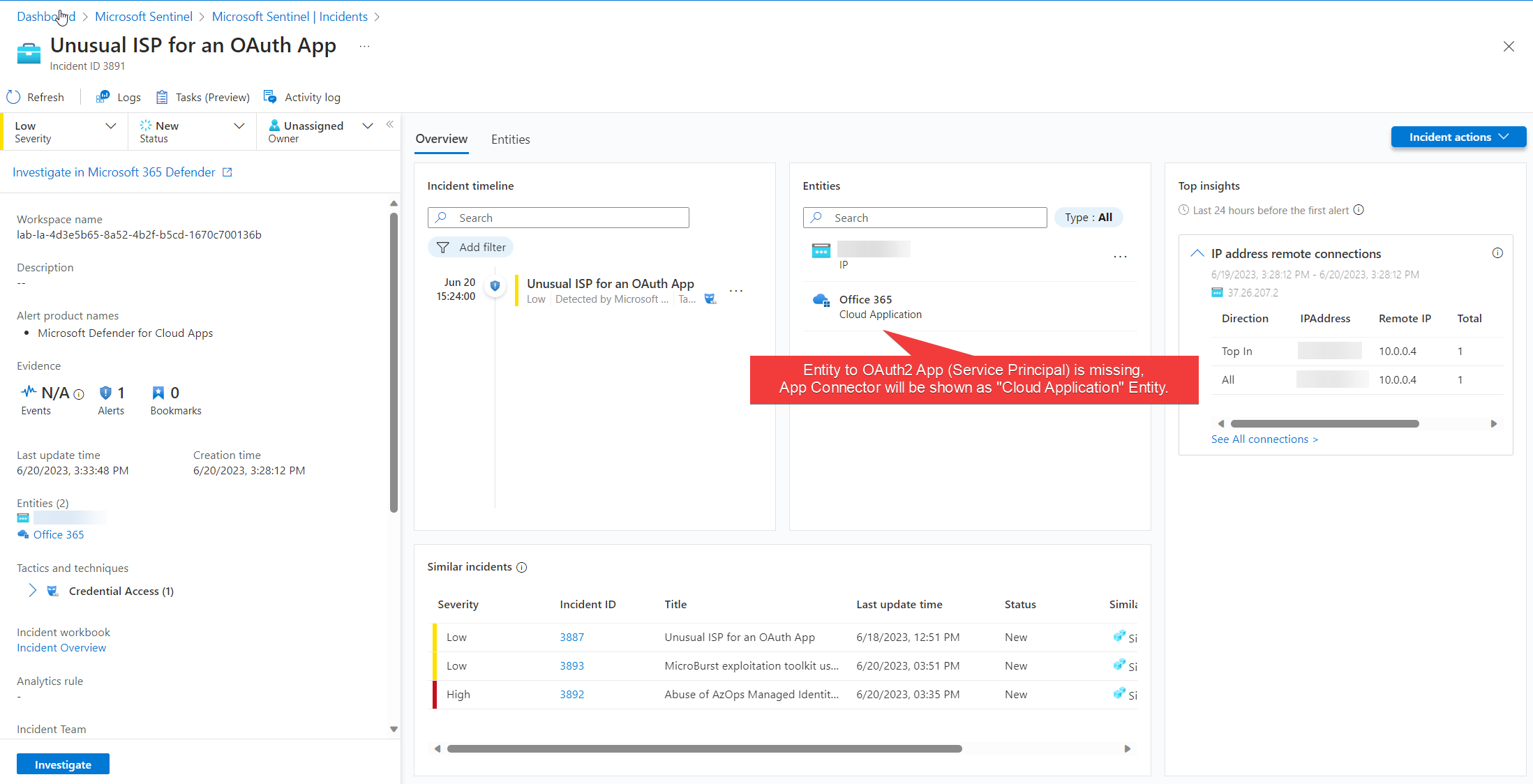Click right arrow of Similar incidents scrollbar
The height and width of the screenshot is (784, 1533).
1127,748
